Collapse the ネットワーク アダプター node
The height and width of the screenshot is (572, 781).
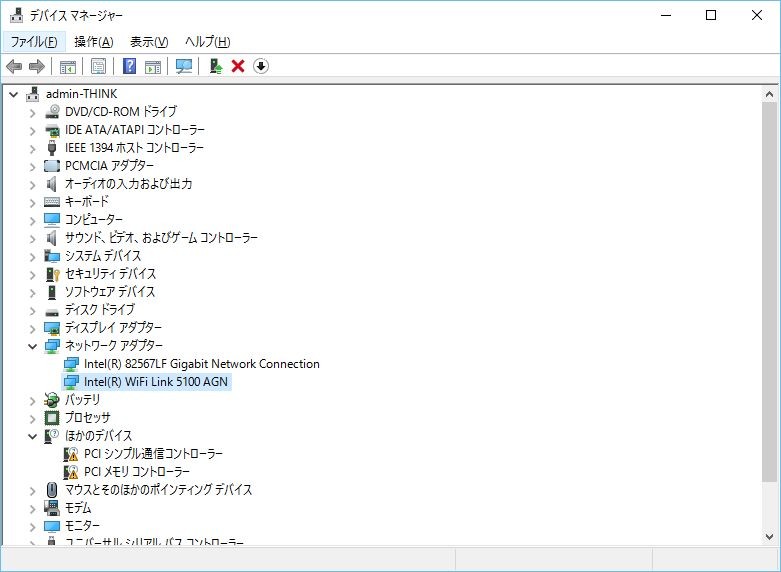(33, 346)
